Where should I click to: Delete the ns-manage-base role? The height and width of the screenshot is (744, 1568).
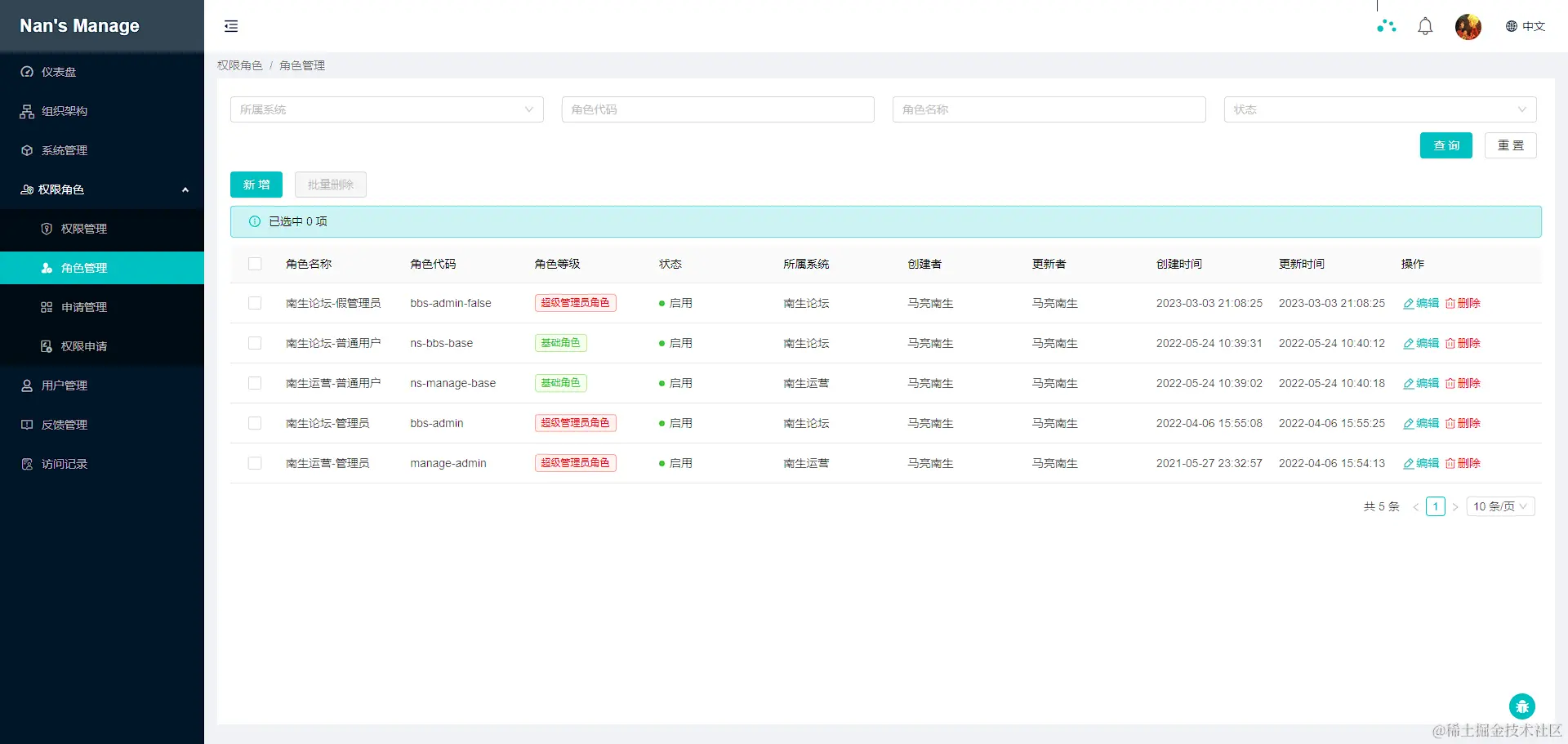click(1463, 383)
